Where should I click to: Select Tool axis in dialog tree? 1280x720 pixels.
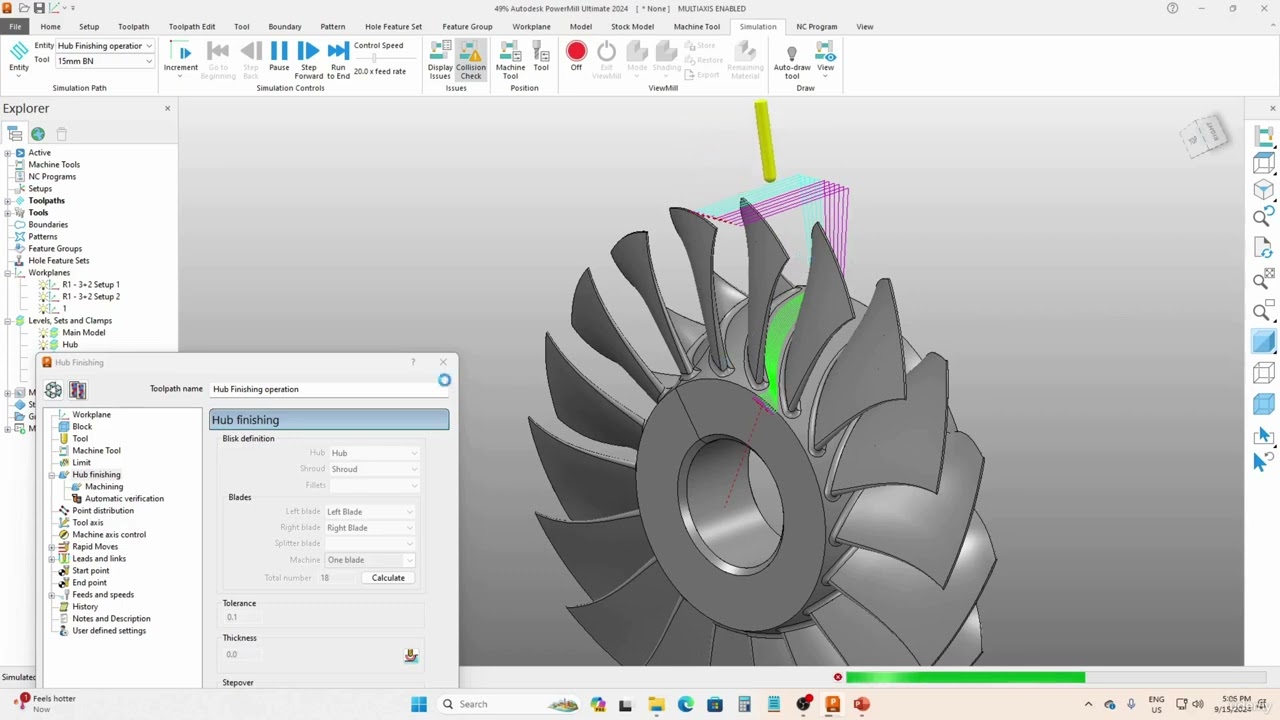tap(88, 523)
